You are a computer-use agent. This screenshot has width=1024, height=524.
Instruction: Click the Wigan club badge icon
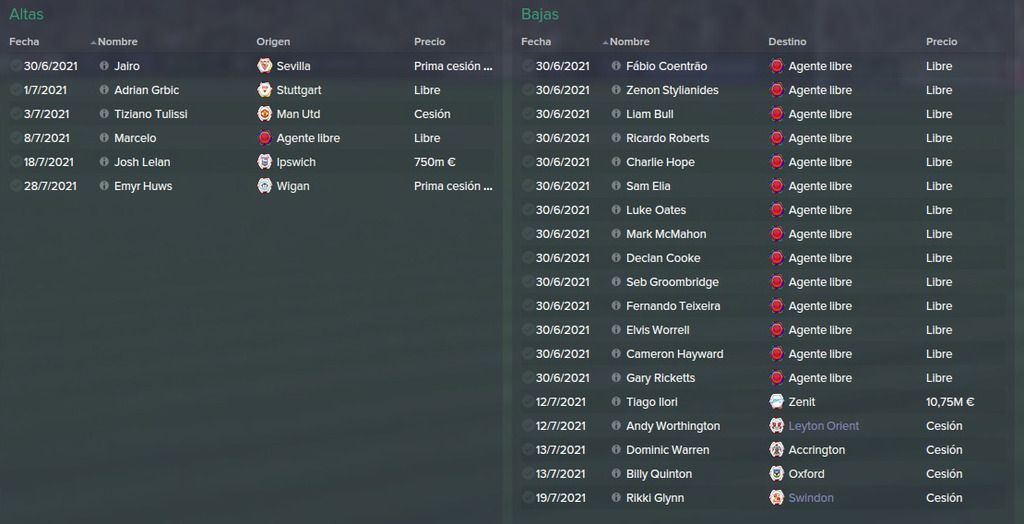point(264,186)
